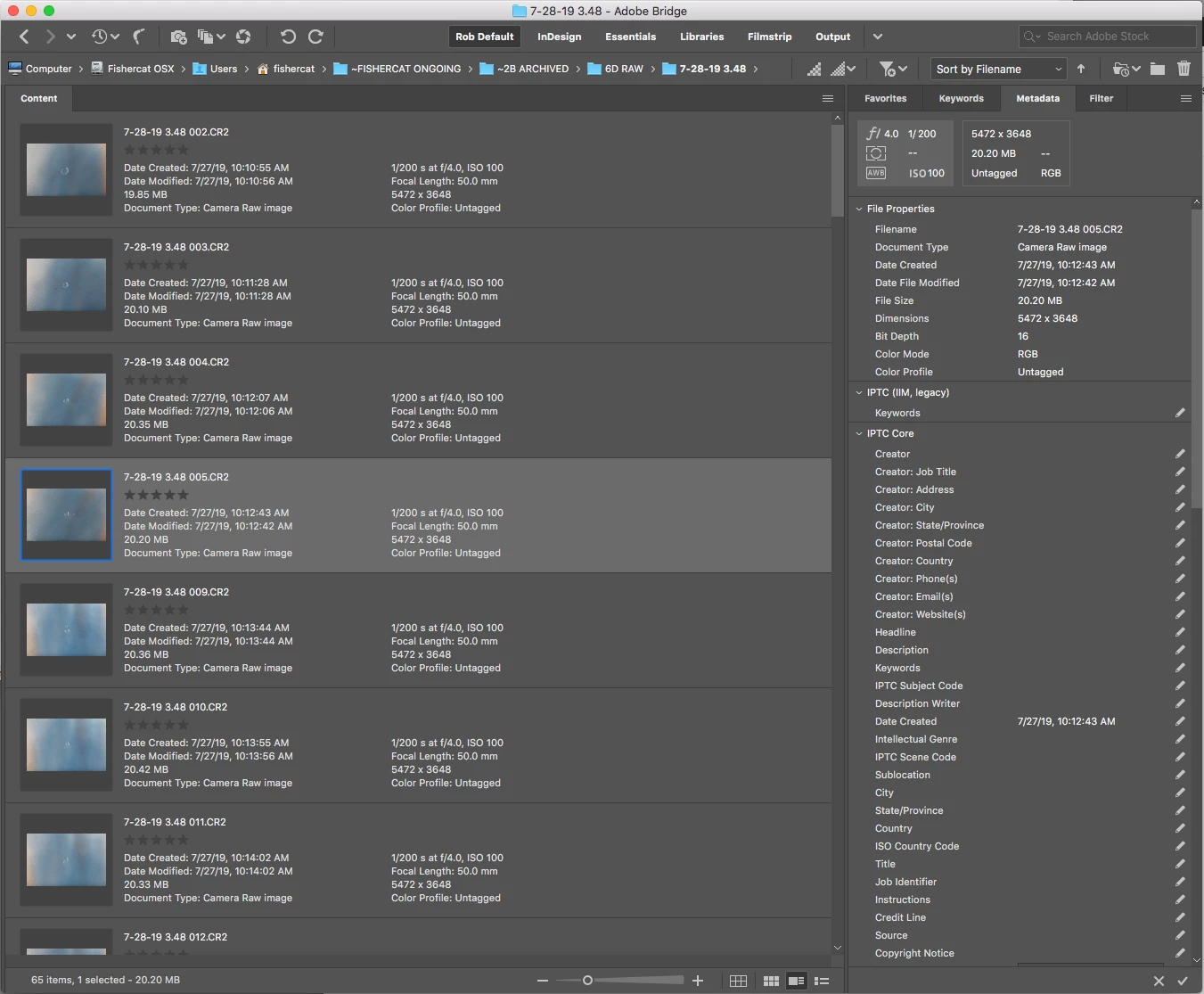Edit IPTC legacy Keywords pencil icon

(x=1180, y=413)
